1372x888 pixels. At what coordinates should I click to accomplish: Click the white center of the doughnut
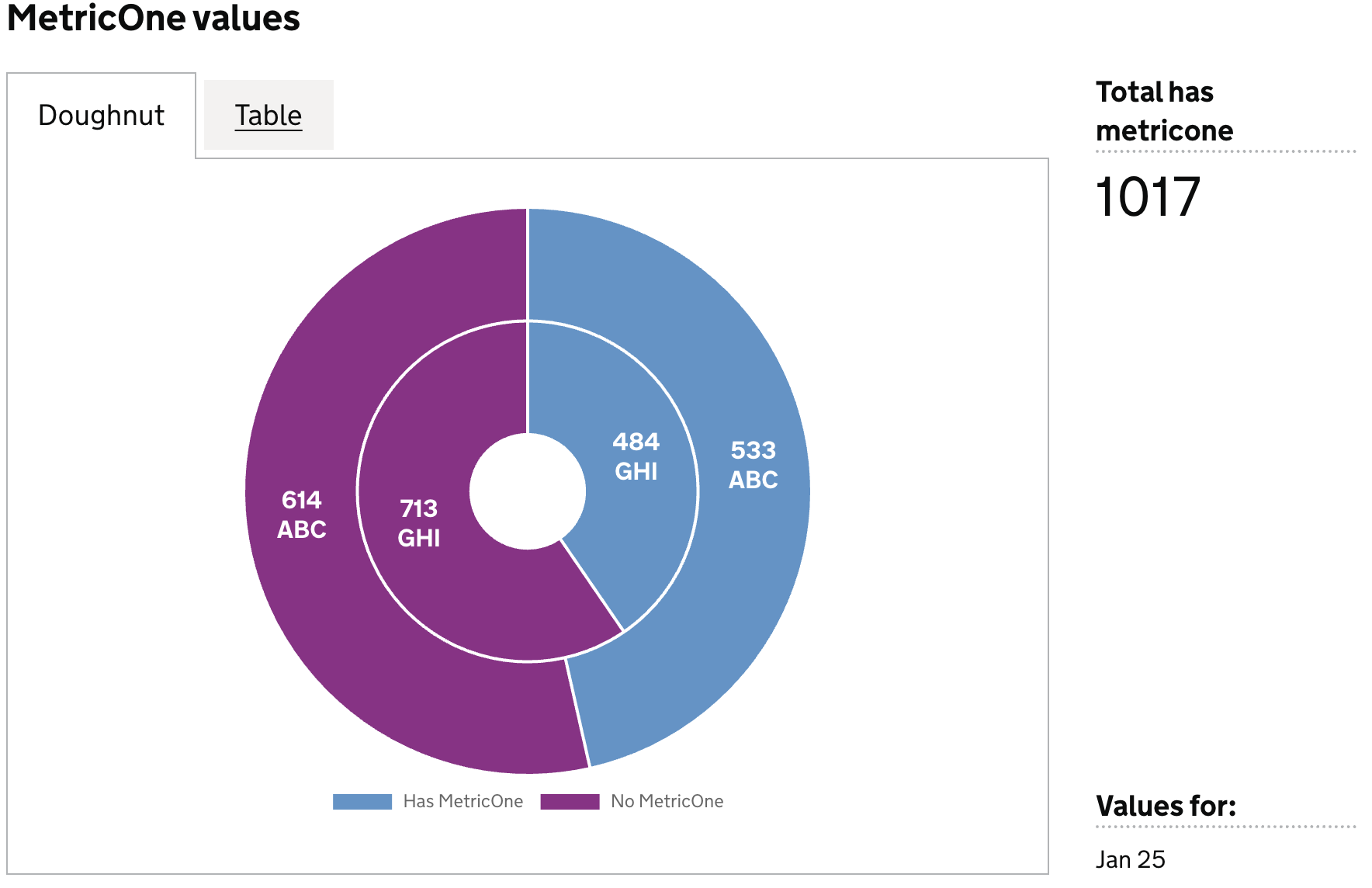click(x=528, y=491)
